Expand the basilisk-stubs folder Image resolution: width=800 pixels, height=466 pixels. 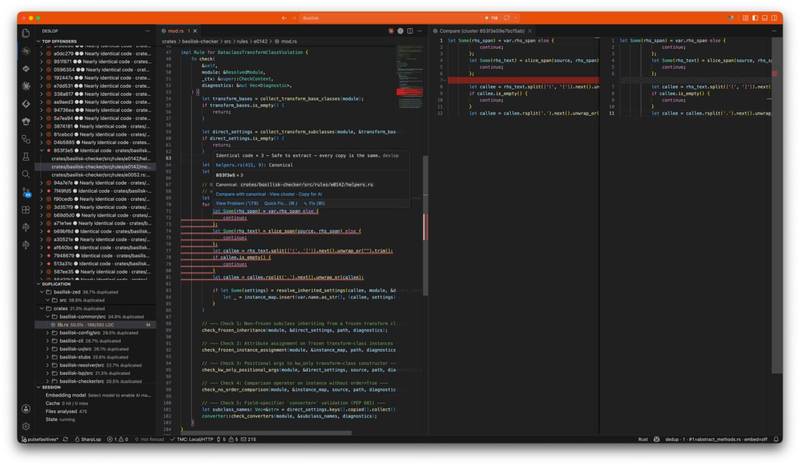(48, 357)
